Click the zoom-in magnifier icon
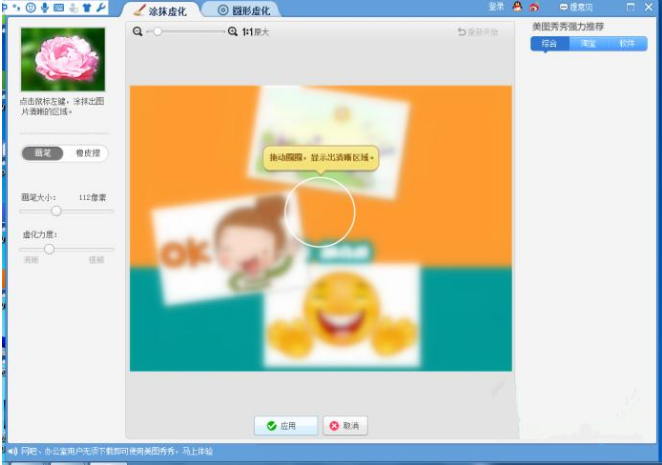This screenshot has height=465, width=662. point(233,31)
